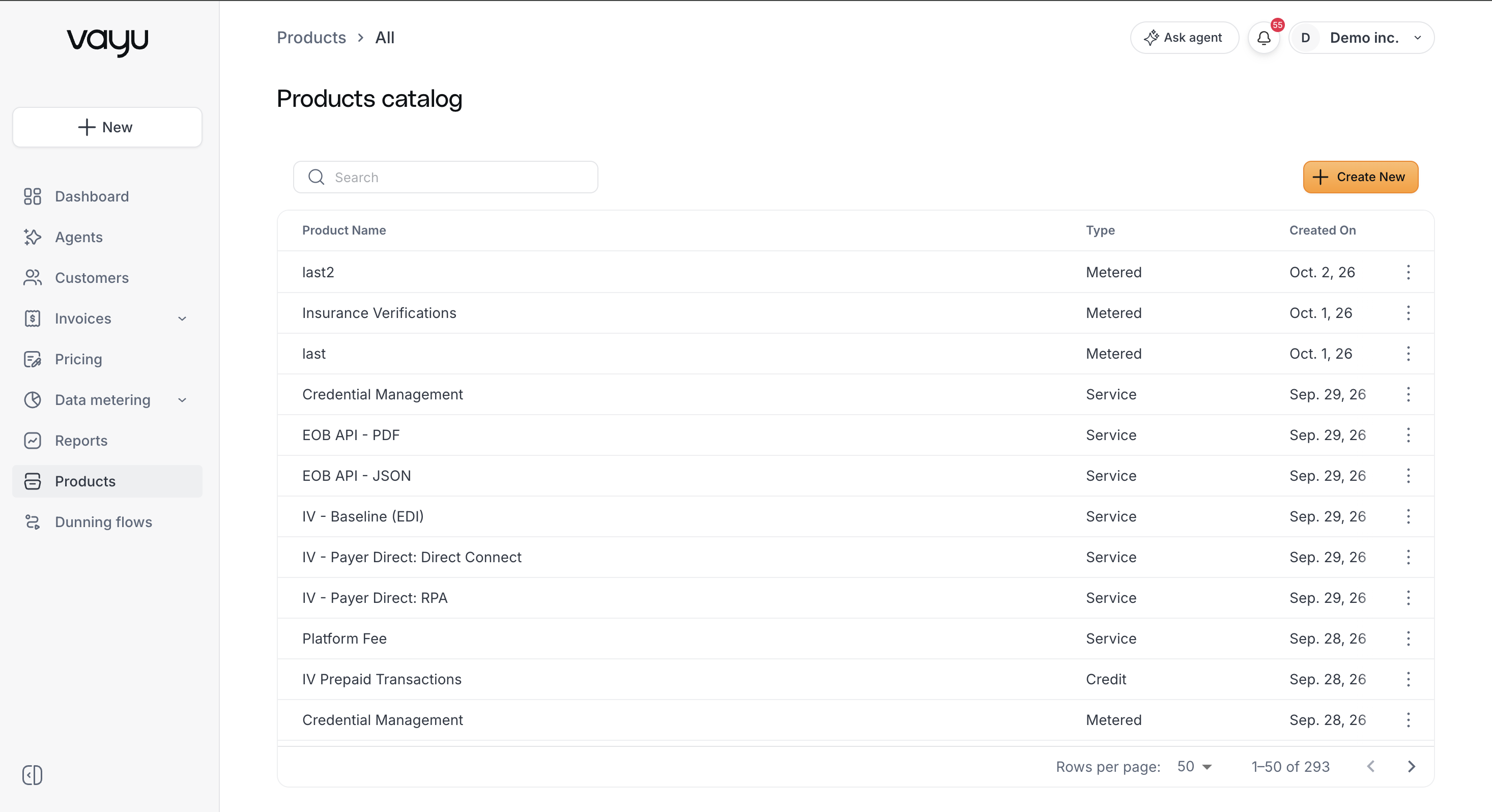Viewport: 1492px width, 812px height.
Task: Open row options for EOB API - PDF
Action: [x=1408, y=435]
